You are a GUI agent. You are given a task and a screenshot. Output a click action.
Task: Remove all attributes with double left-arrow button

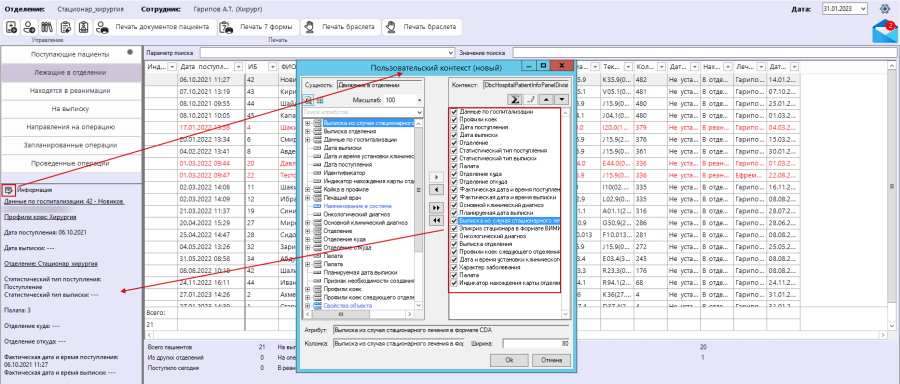pyautogui.click(x=436, y=220)
